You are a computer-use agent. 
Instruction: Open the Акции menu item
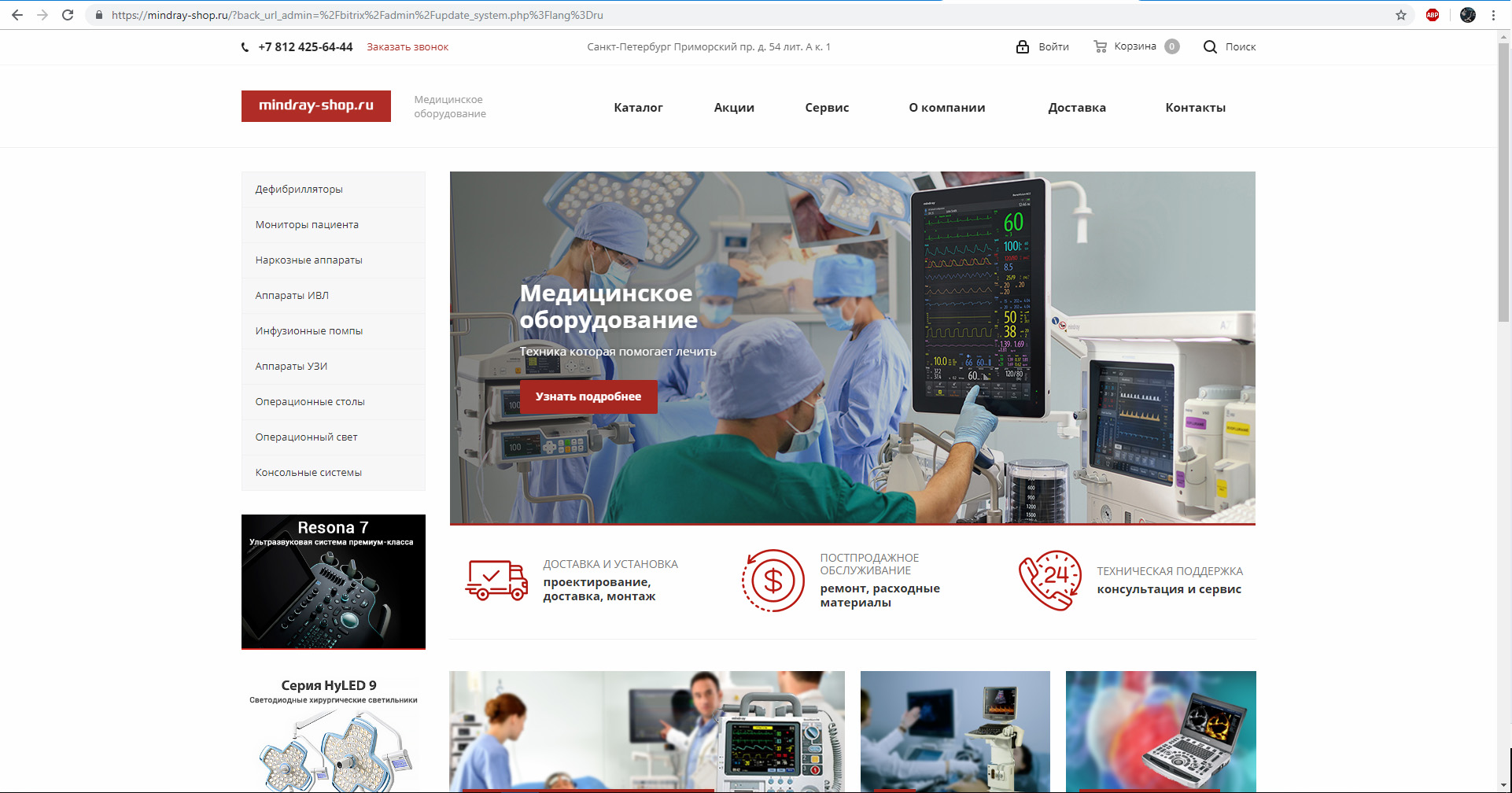(734, 108)
